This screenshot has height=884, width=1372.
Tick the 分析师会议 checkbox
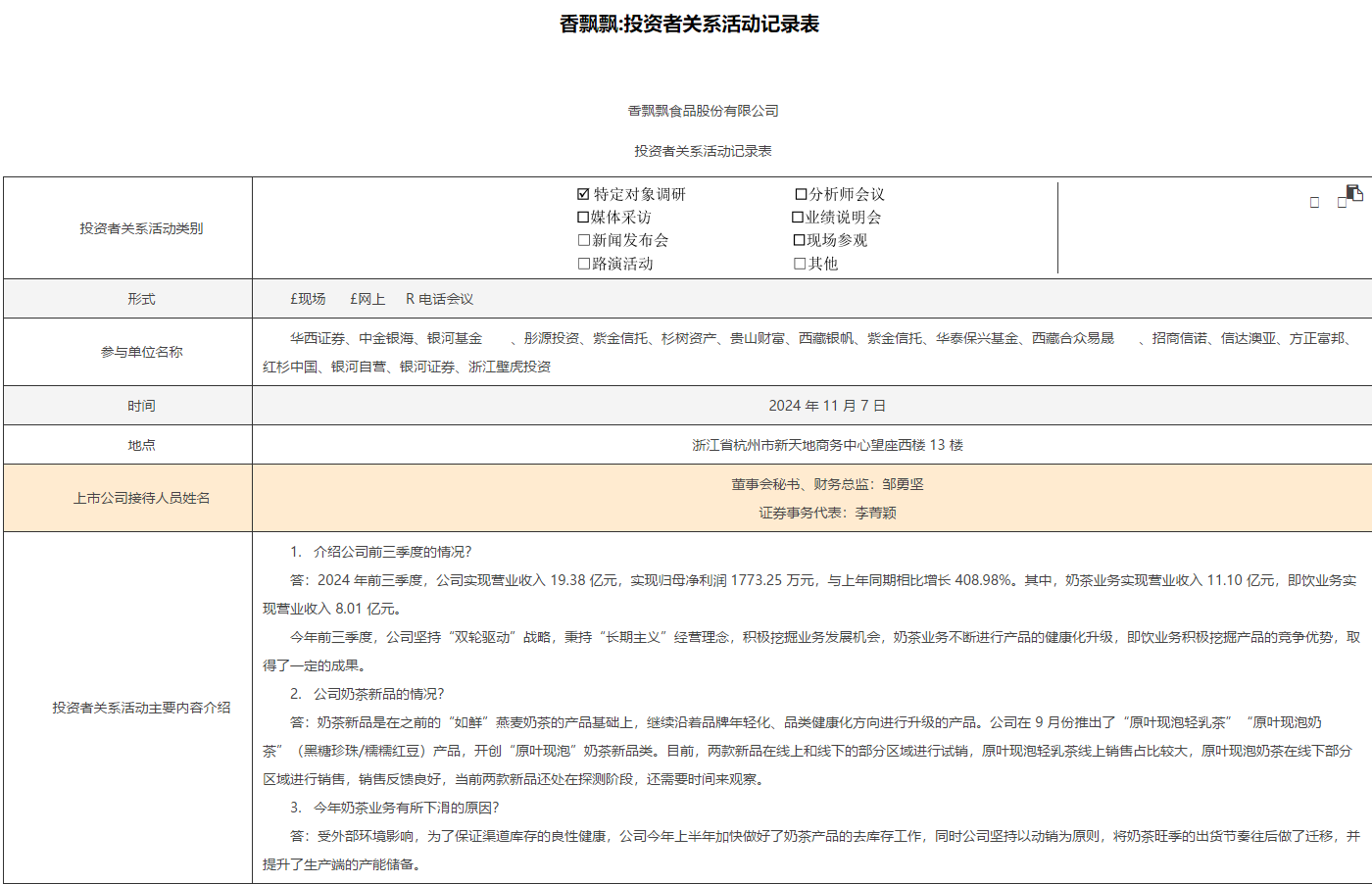(801, 194)
